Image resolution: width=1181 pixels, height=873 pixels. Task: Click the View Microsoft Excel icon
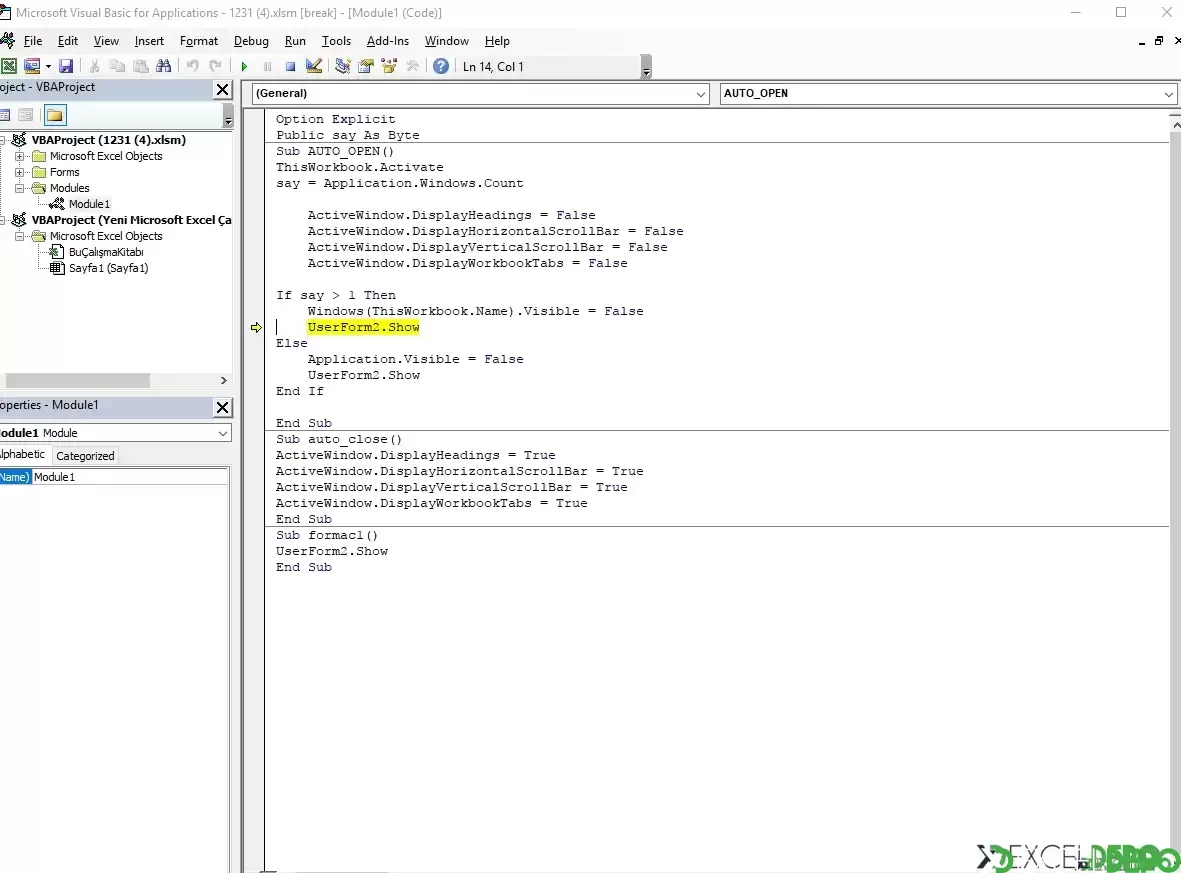pos(8,66)
